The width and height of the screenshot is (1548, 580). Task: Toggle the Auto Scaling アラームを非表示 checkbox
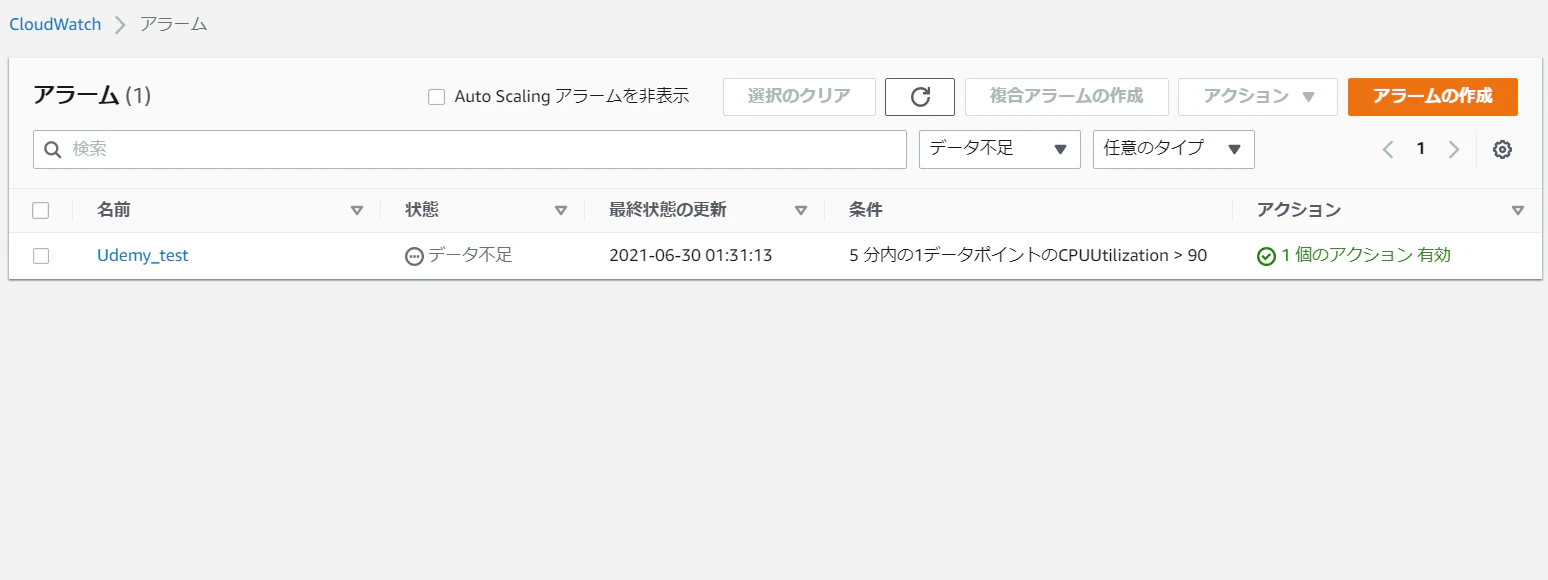tap(436, 97)
